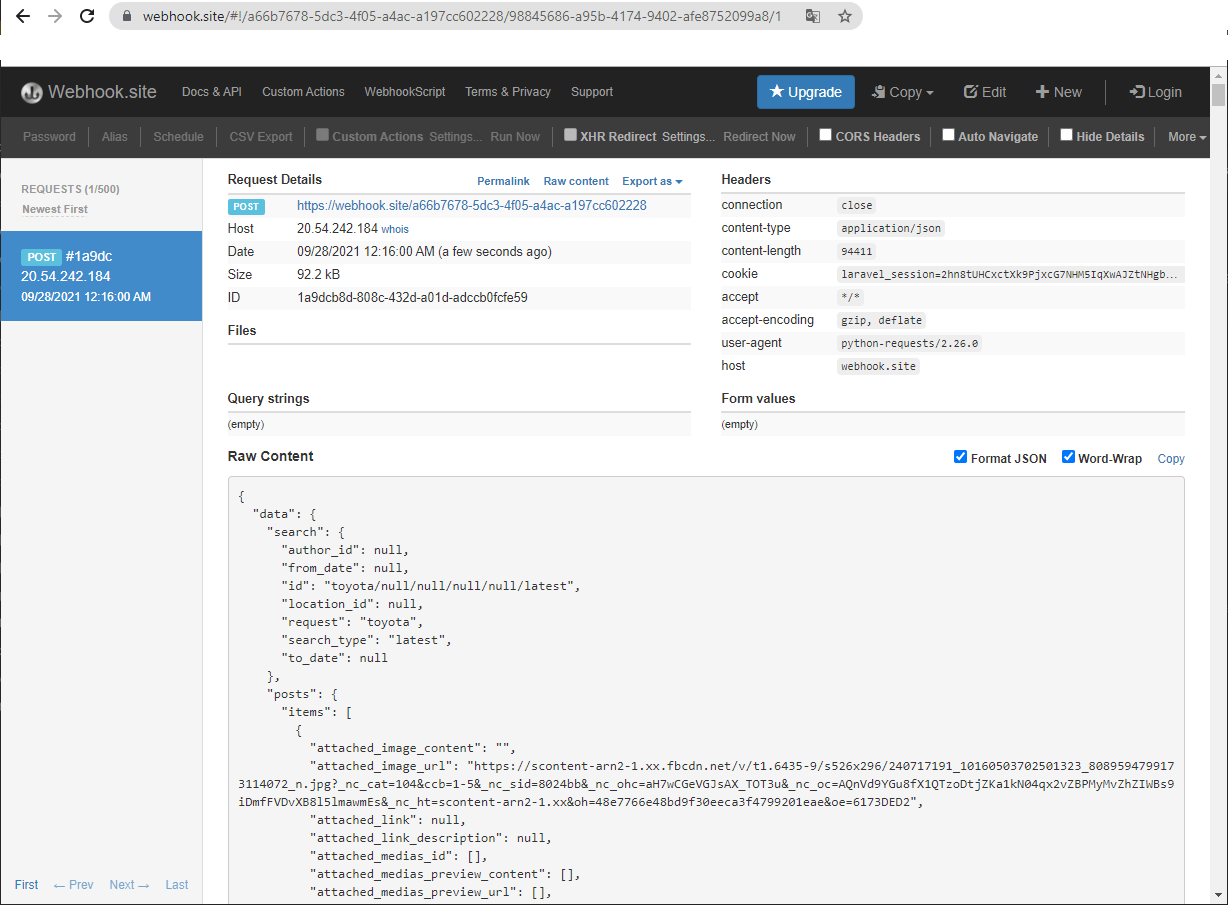Create a new URL with New button
1228x905 pixels.
pos(1058,92)
